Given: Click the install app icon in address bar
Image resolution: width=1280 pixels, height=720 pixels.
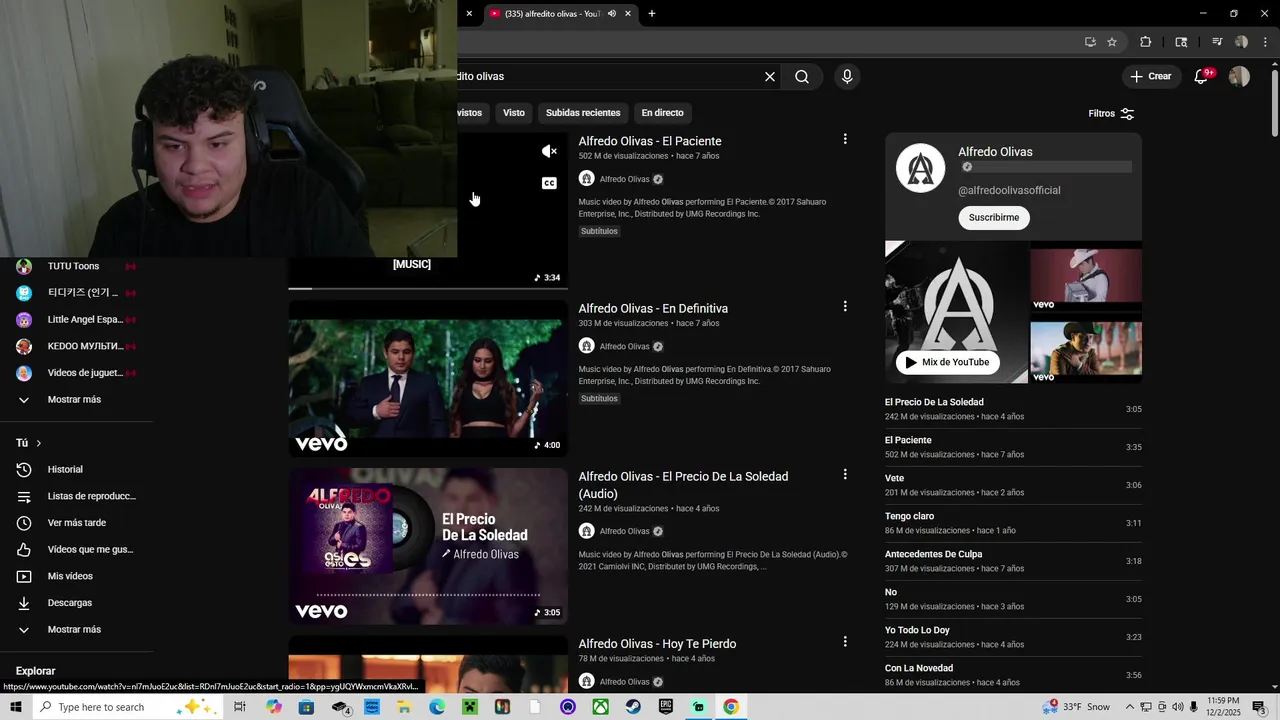Looking at the screenshot, I should pos(1090,42).
